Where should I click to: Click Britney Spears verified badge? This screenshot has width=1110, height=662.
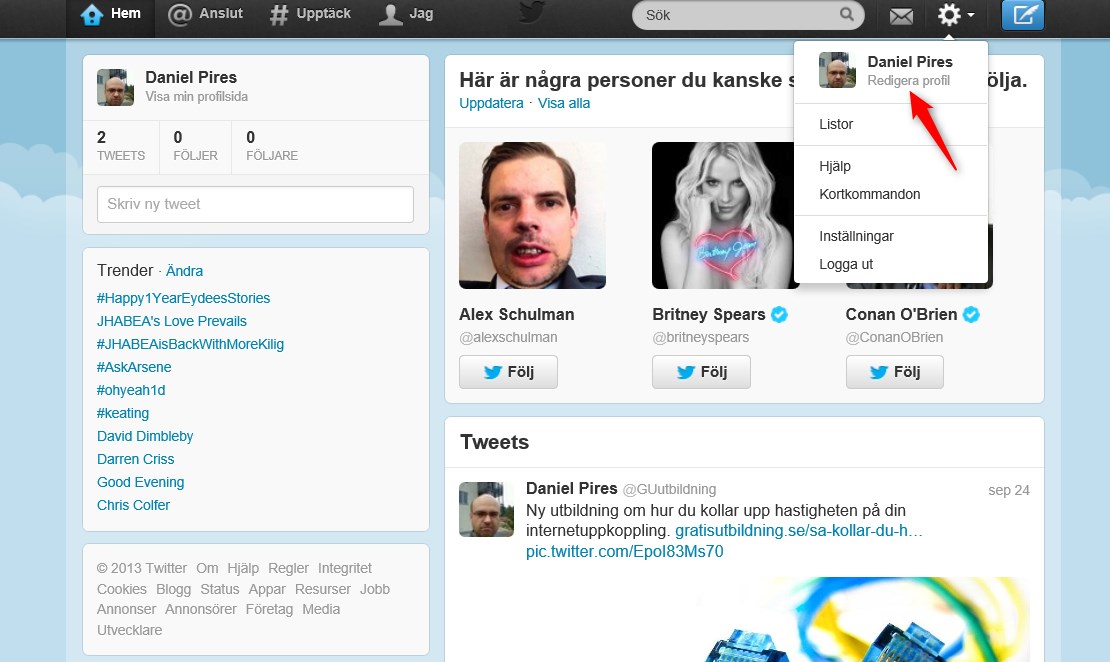(x=779, y=314)
